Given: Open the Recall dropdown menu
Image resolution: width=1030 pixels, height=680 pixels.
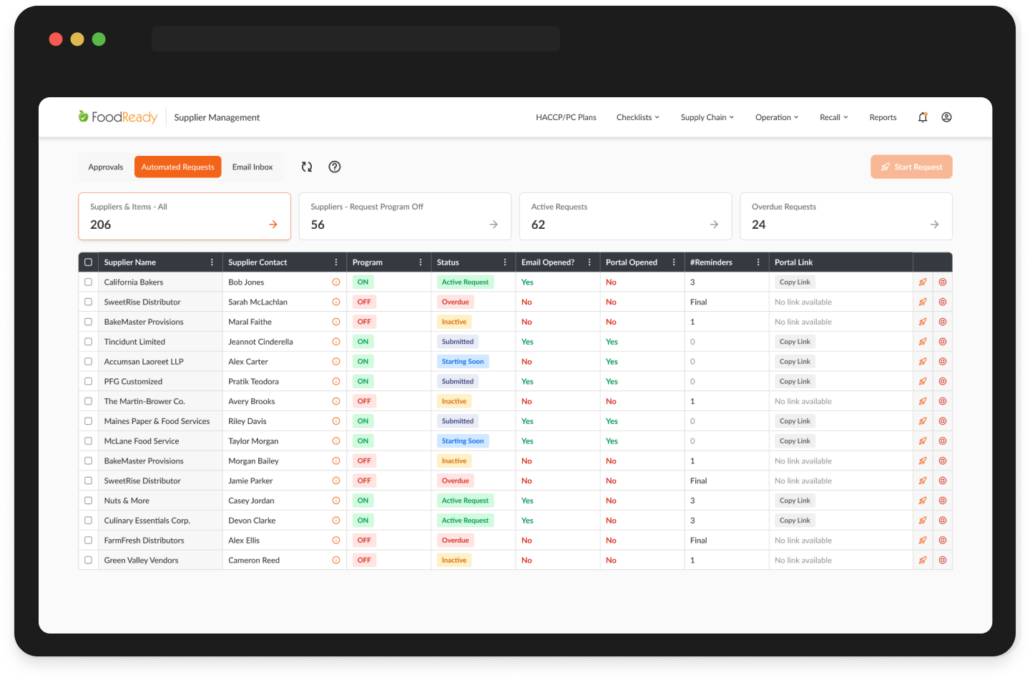Looking at the screenshot, I should [x=834, y=117].
